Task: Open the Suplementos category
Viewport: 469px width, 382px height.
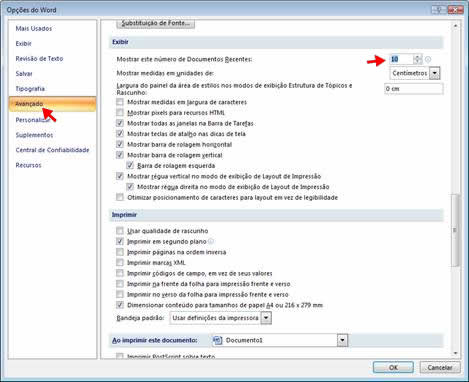Action: (x=34, y=135)
